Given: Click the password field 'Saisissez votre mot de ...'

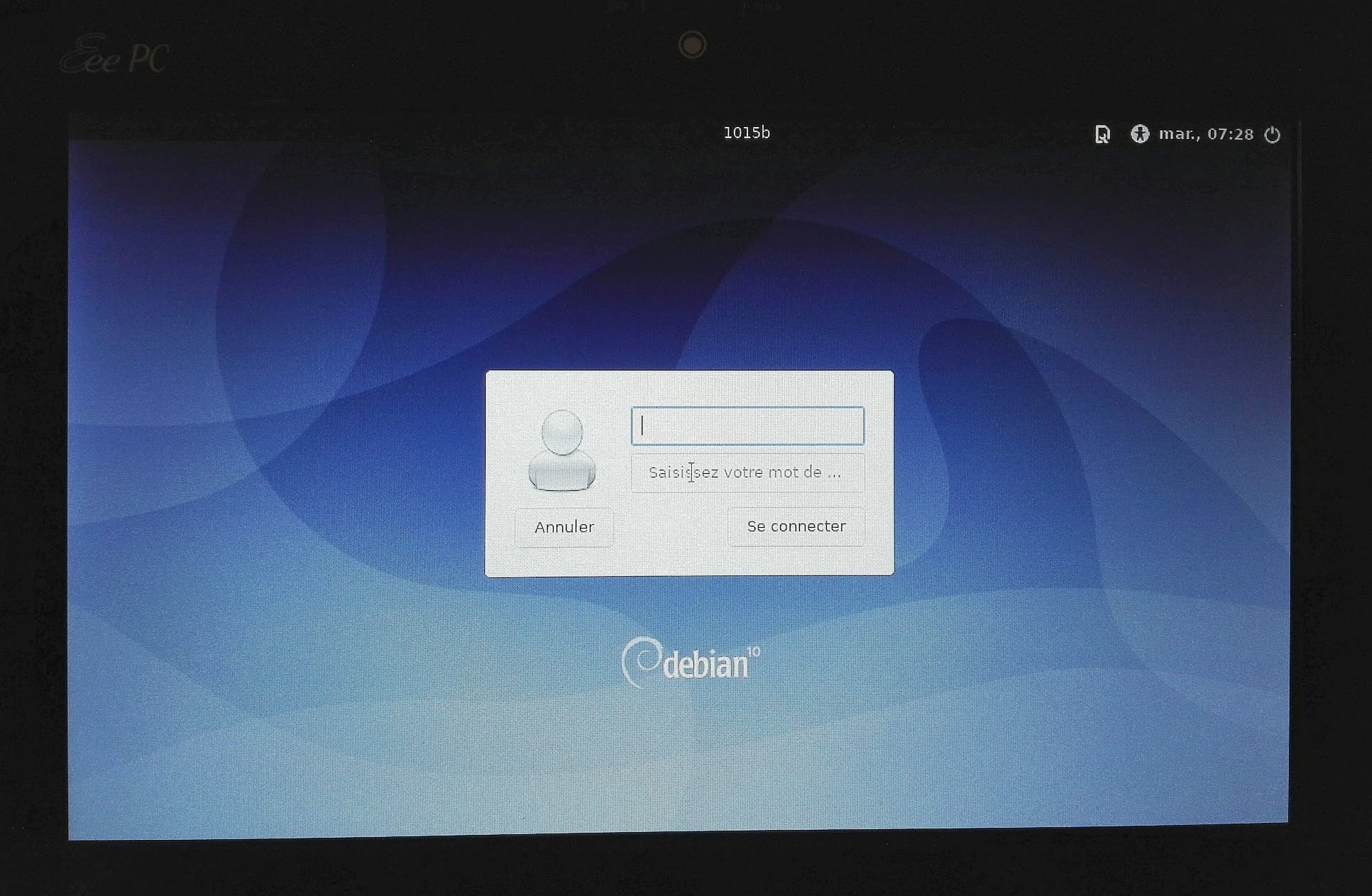Looking at the screenshot, I should click(x=747, y=472).
